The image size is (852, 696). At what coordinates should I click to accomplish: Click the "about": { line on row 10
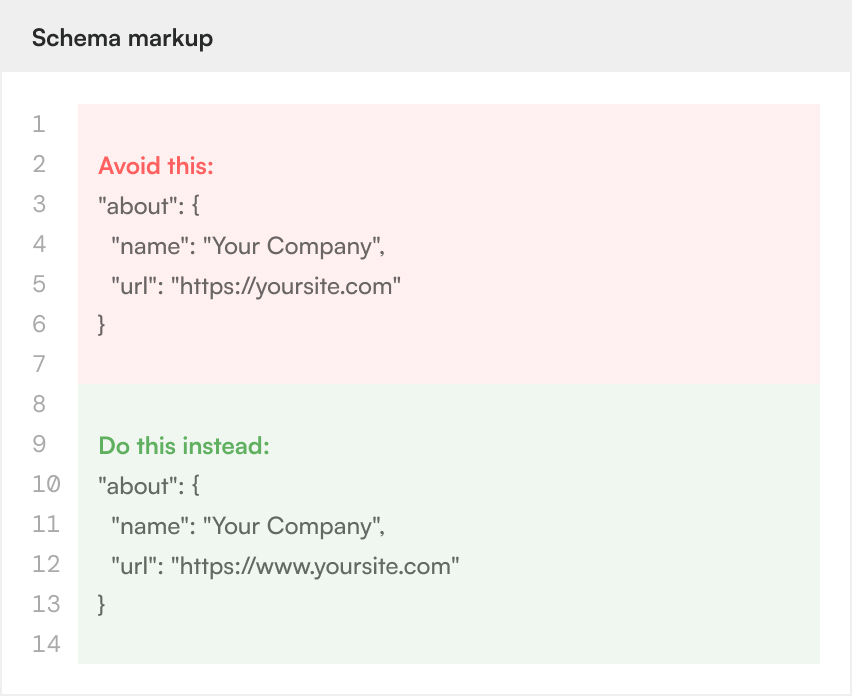click(x=149, y=486)
